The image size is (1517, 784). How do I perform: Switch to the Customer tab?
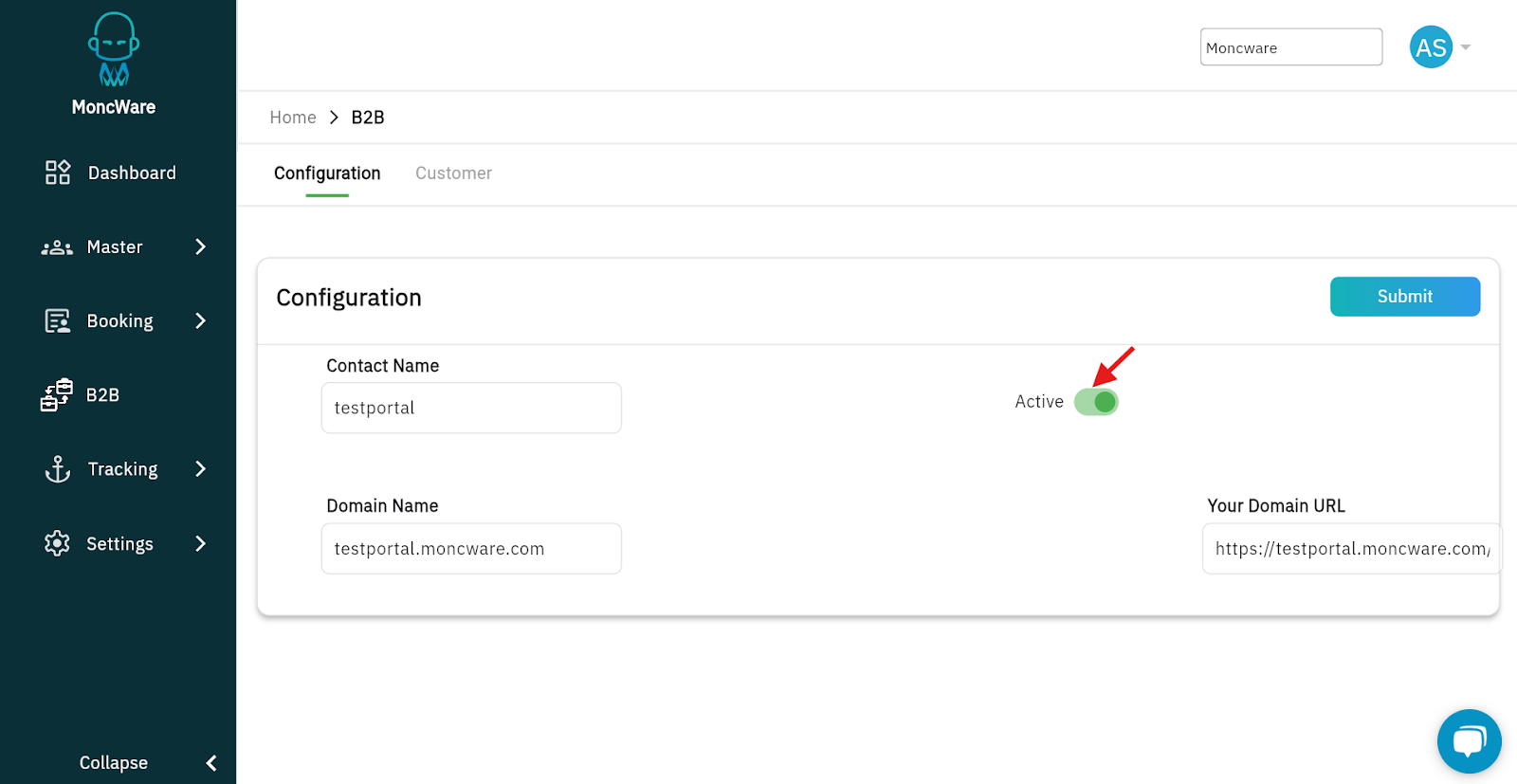453,173
